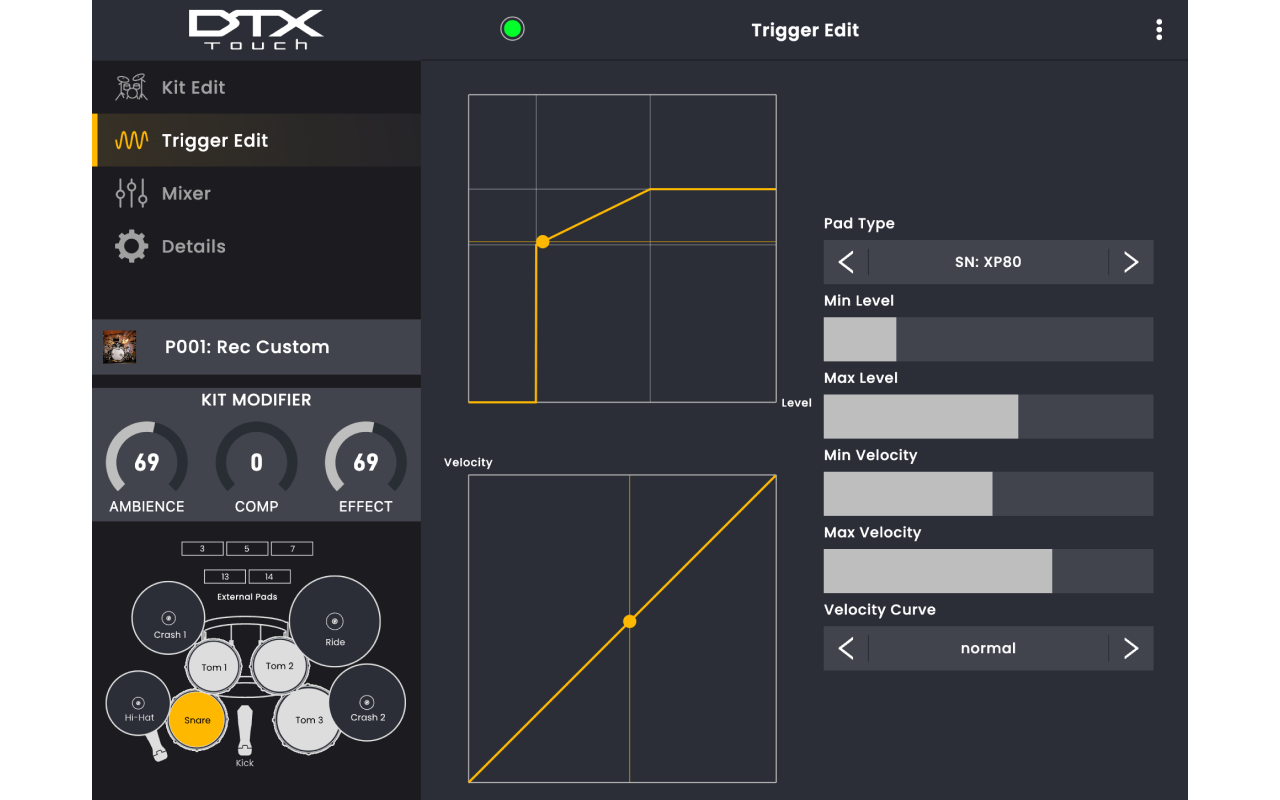Click the DTX Touch logo

255,30
